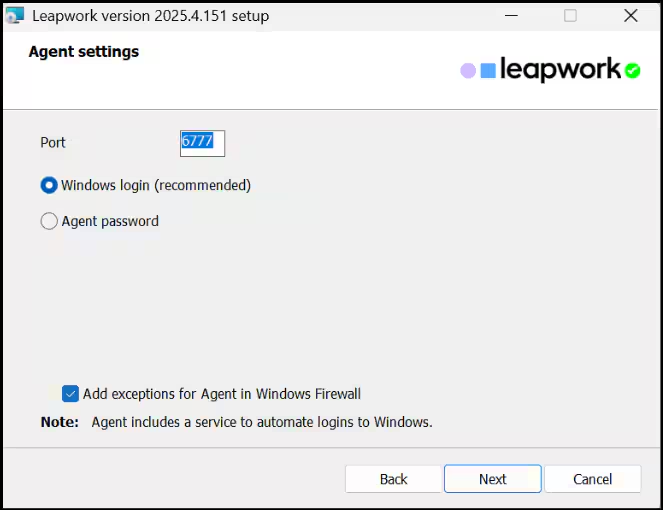663x510 pixels.
Task: Select the Windows login (recommended) radio button
Action: 49,185
